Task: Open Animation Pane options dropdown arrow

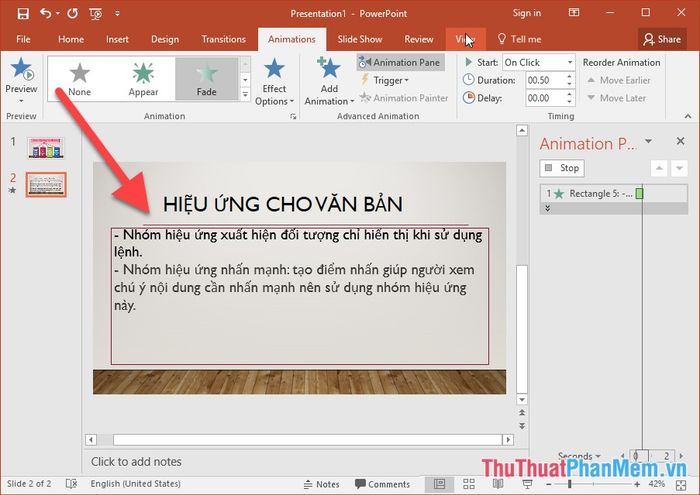Action: (x=648, y=141)
